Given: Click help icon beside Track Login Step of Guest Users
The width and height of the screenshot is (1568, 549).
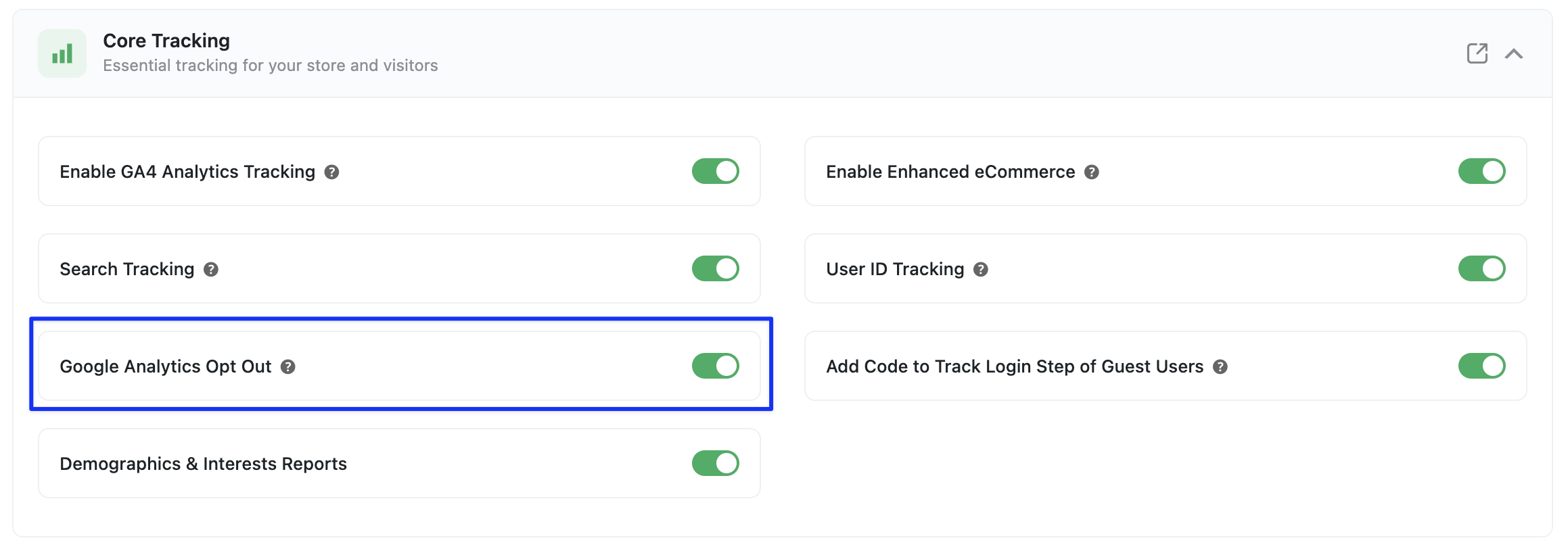Looking at the screenshot, I should tap(1220, 366).
